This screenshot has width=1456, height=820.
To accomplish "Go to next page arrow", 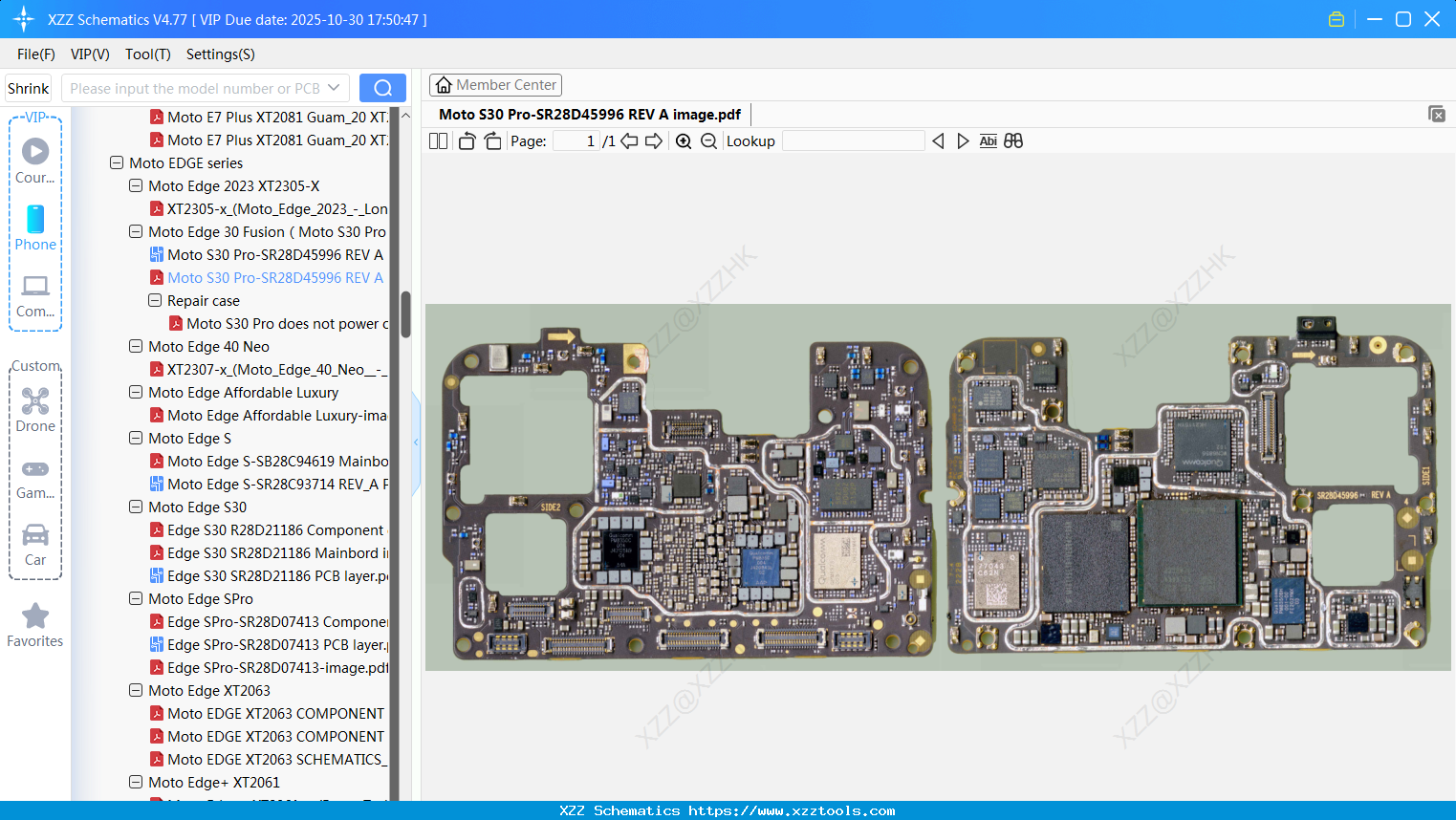I will coord(654,141).
